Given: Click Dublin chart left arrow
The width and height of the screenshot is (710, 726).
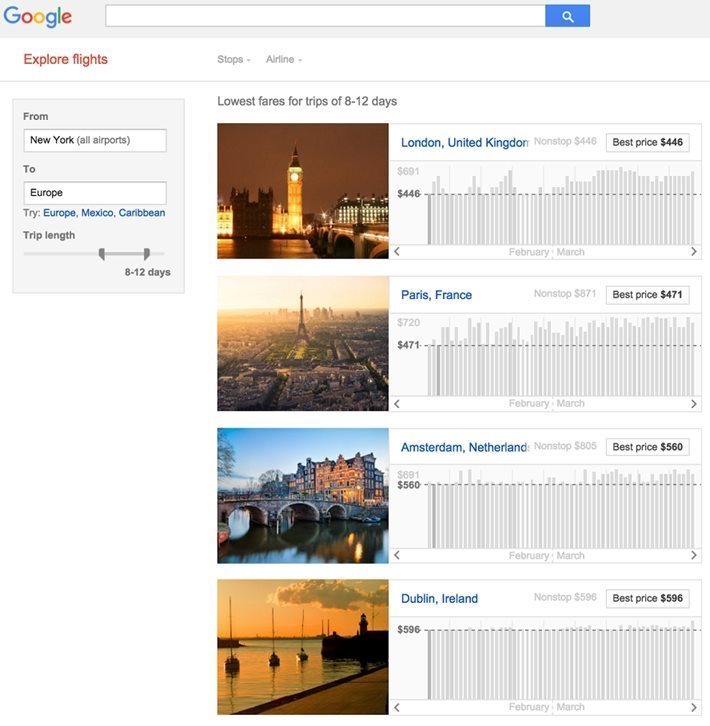Looking at the screenshot, I should (x=397, y=707).
